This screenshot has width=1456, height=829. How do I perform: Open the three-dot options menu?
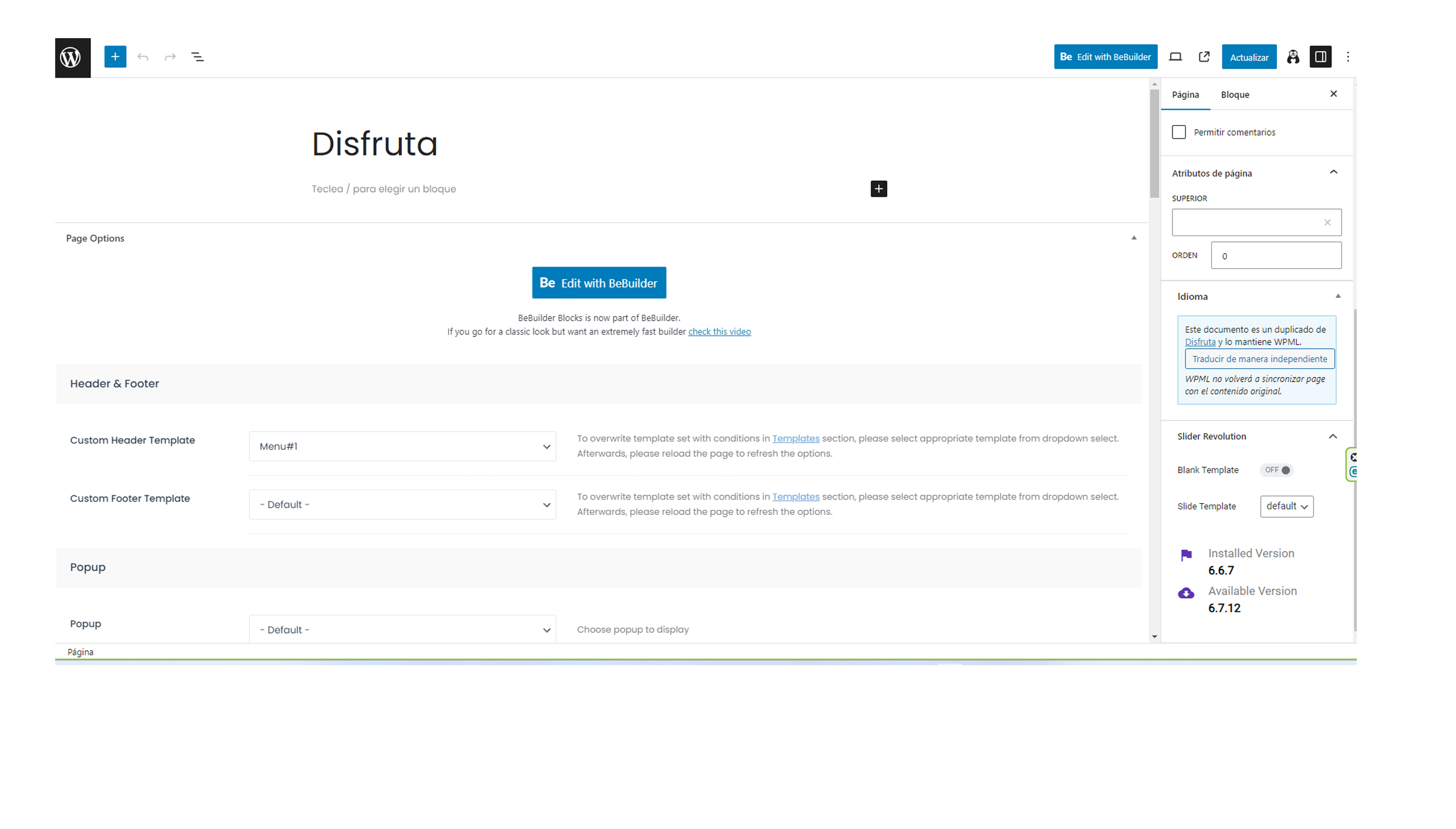point(1348,57)
